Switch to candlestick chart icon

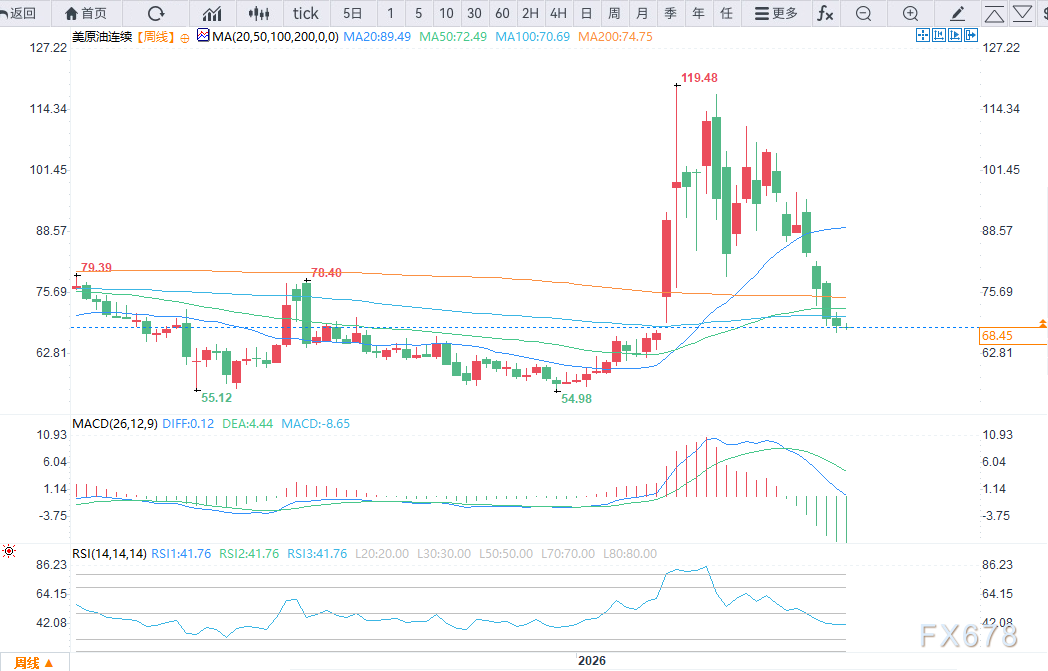(259, 13)
